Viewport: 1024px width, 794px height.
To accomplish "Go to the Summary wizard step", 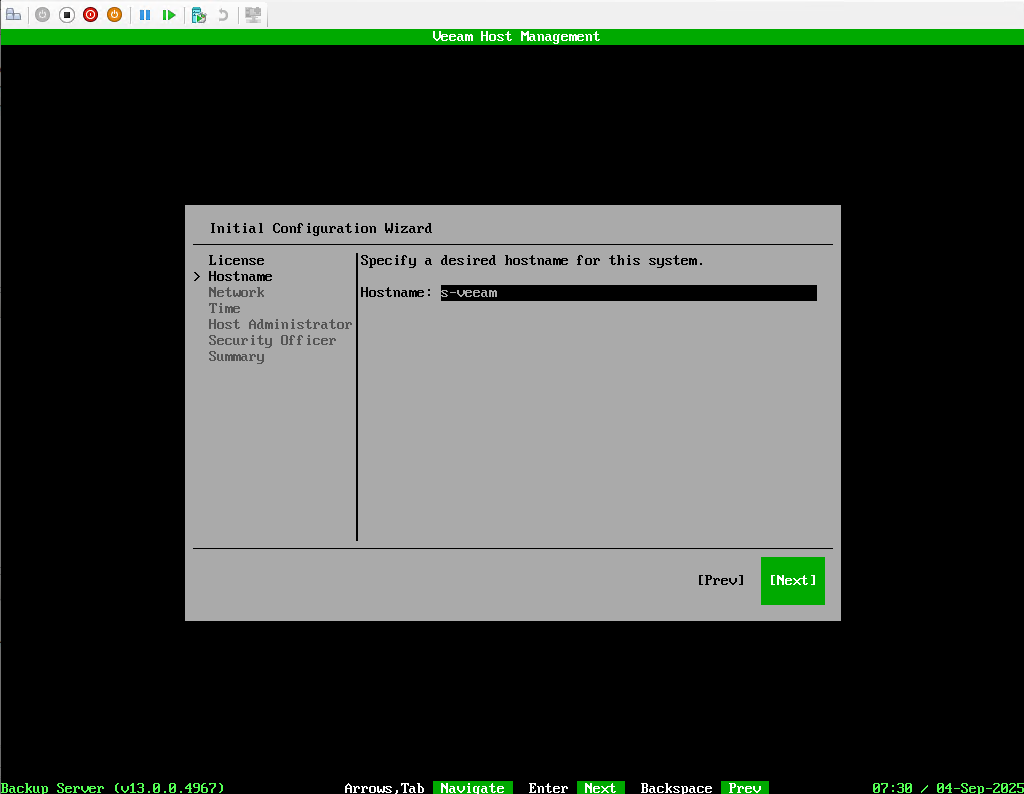I will pyautogui.click(x=236, y=356).
